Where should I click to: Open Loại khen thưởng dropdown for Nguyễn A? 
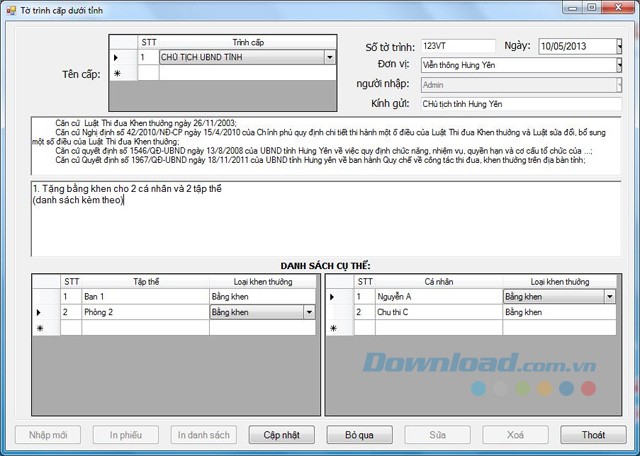[x=610, y=297]
